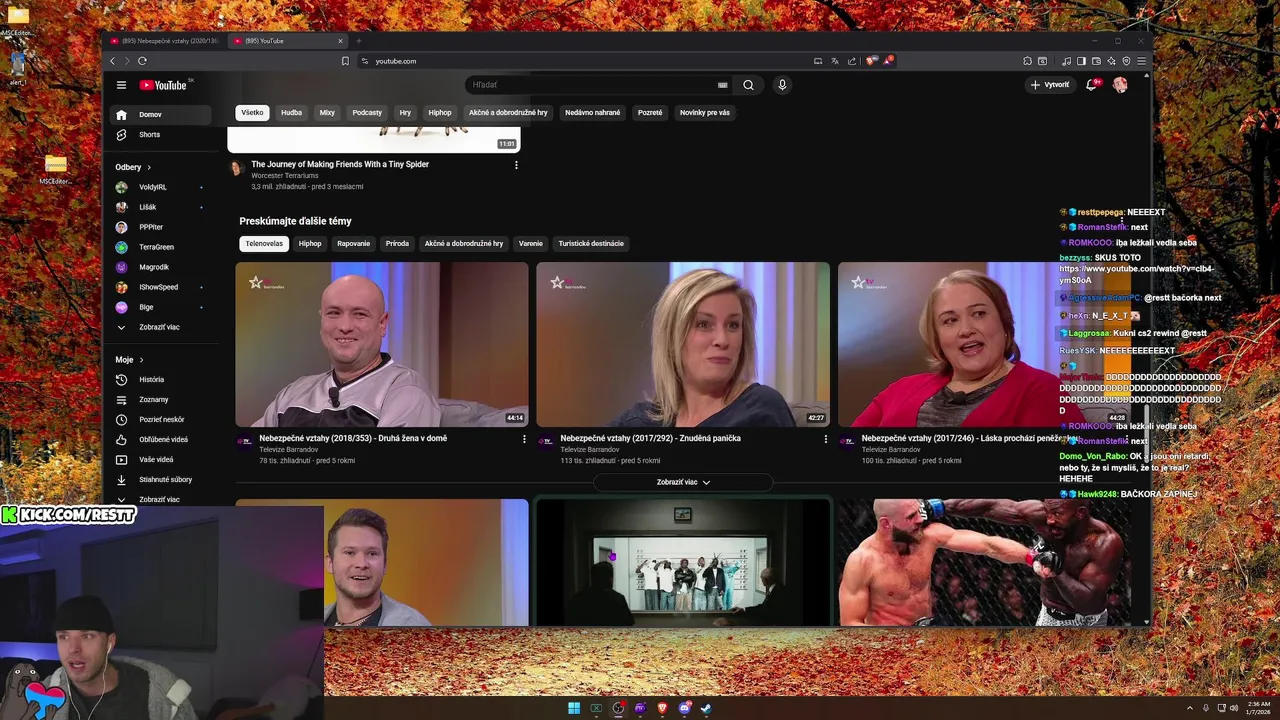Switch to the first tab Nebezpečné vztahy
The height and width of the screenshot is (720, 1280).
pos(164,41)
